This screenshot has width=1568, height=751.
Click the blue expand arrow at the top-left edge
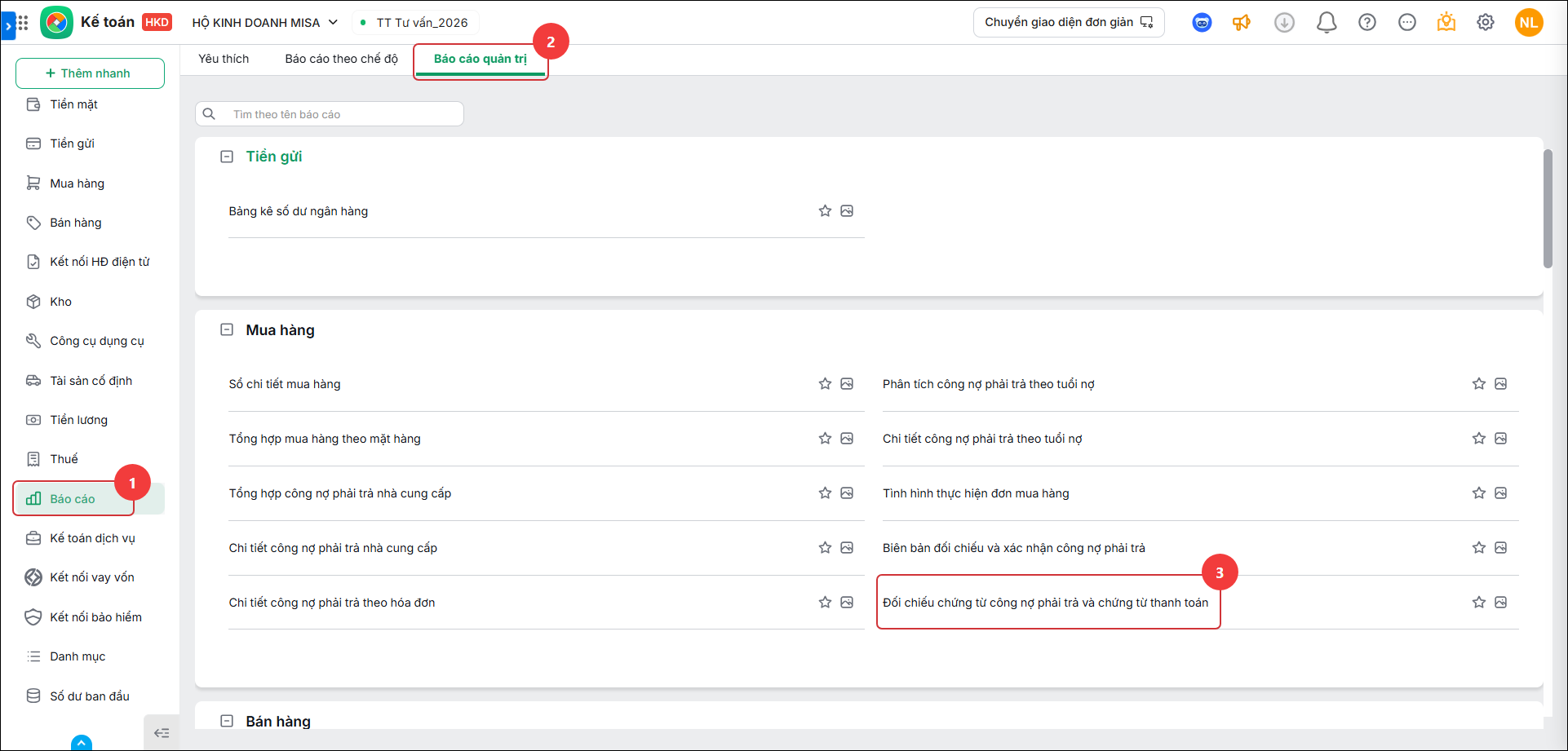[7, 25]
